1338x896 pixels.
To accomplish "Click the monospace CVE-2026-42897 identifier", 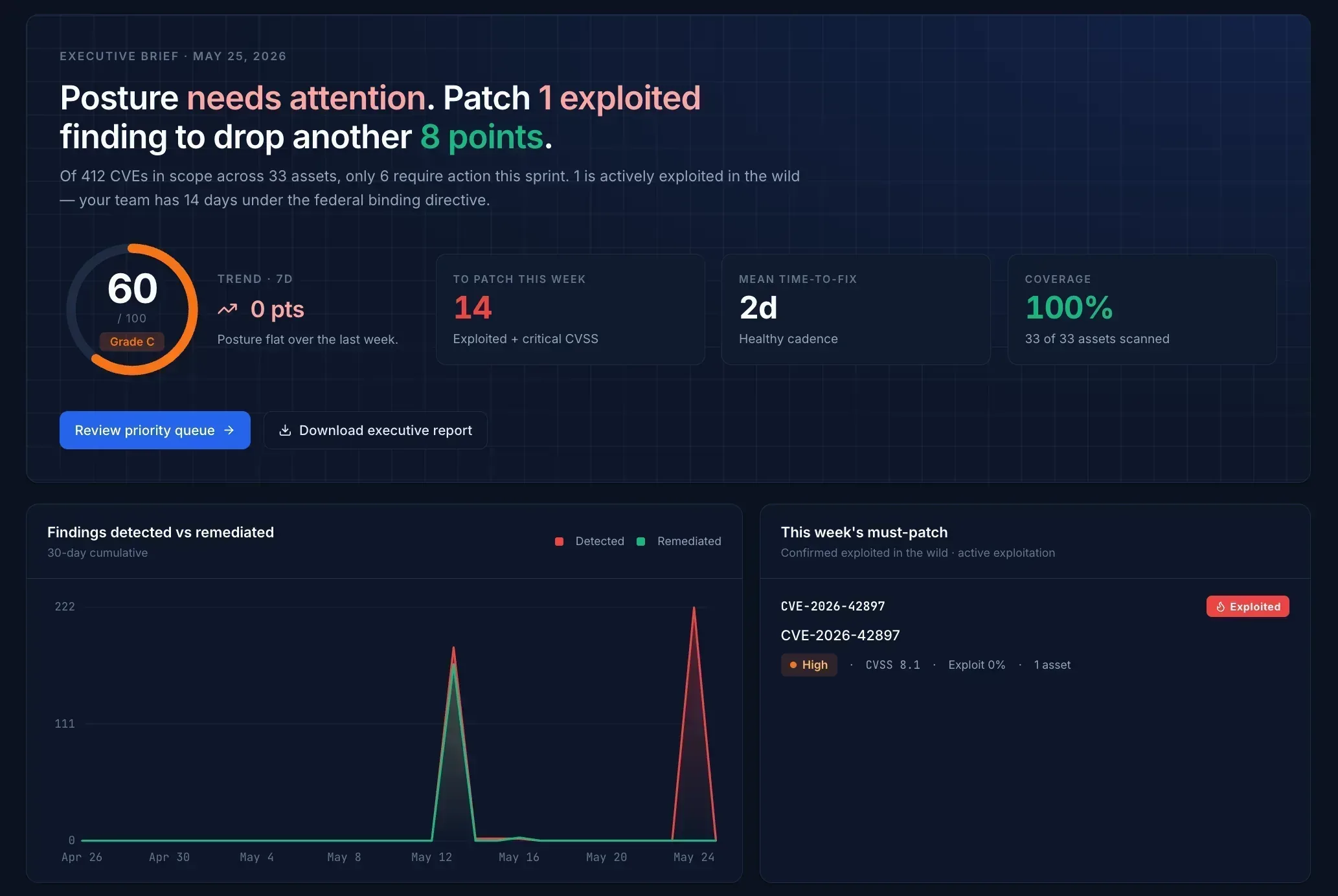I will coord(832,607).
